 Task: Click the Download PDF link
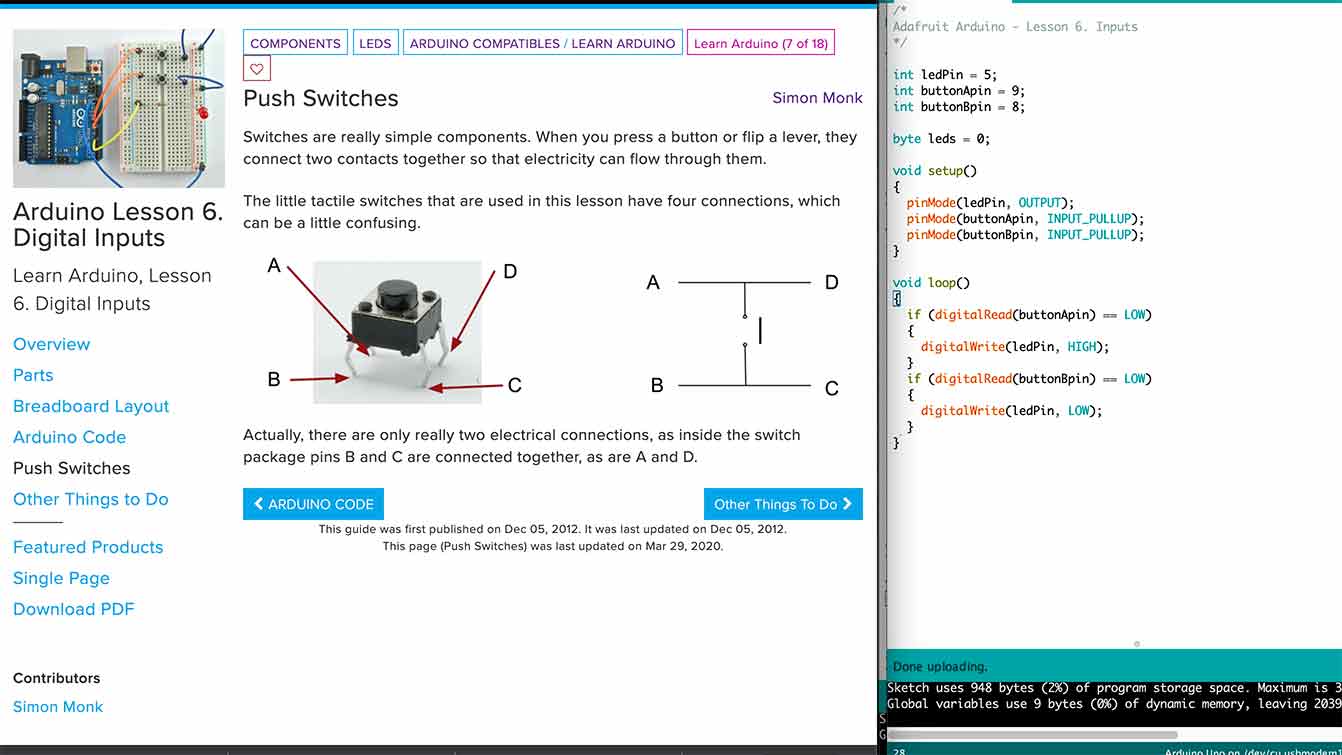[74, 609]
